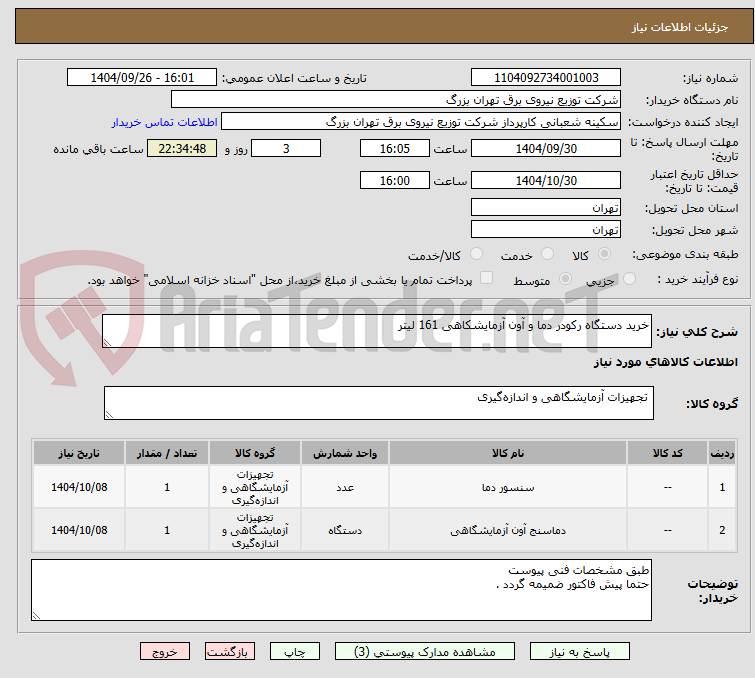Click the چاپ print button

click(x=295, y=652)
